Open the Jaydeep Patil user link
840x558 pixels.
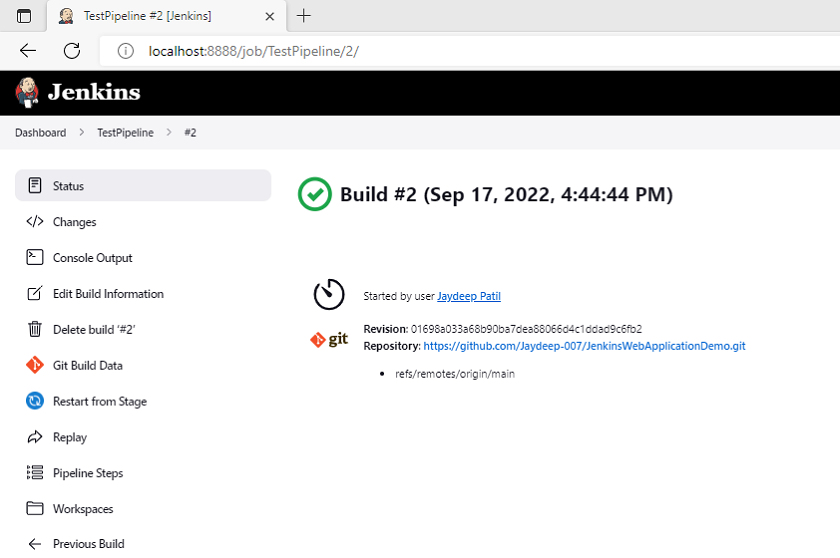point(469,296)
